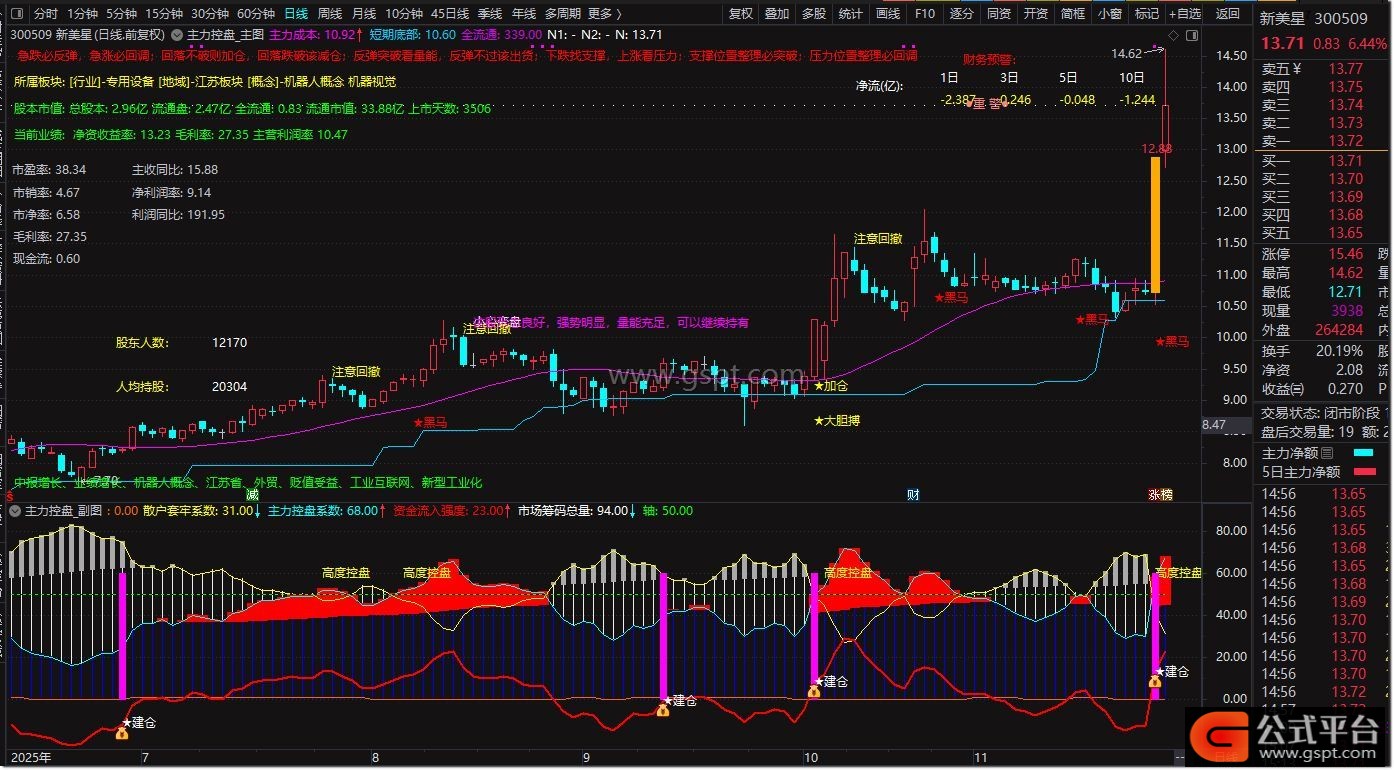Toggle the 小窗 mini window

click(x=1109, y=14)
